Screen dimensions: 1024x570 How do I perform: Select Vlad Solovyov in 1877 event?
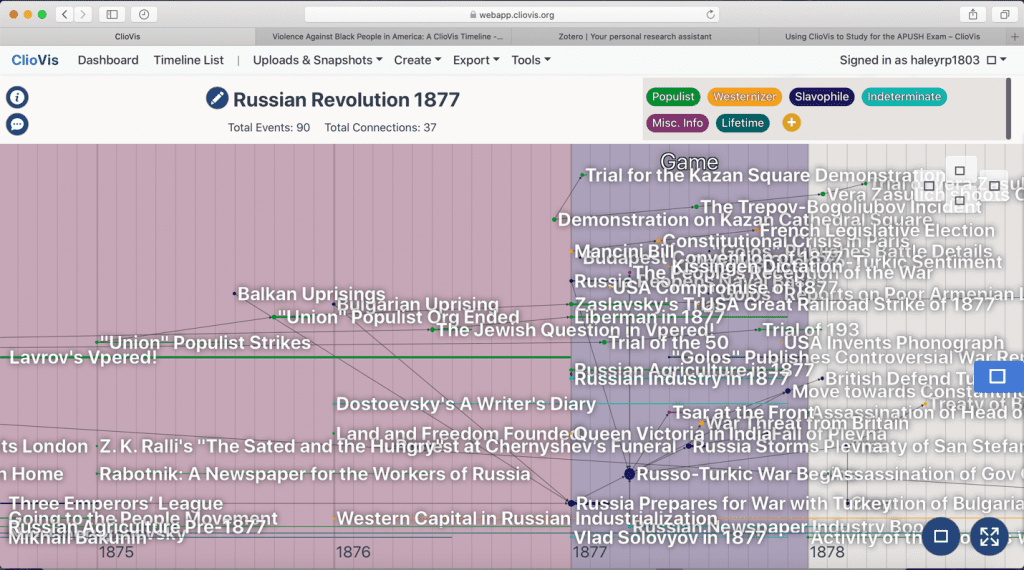(669, 537)
